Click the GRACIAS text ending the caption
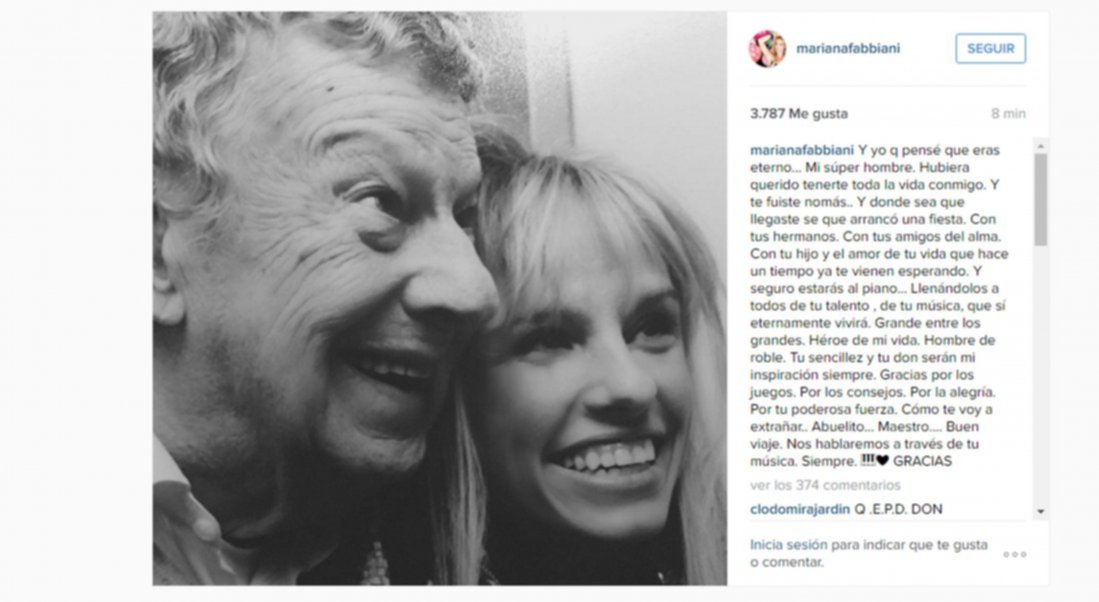Screen dimensions: 1099x602 click(922, 461)
